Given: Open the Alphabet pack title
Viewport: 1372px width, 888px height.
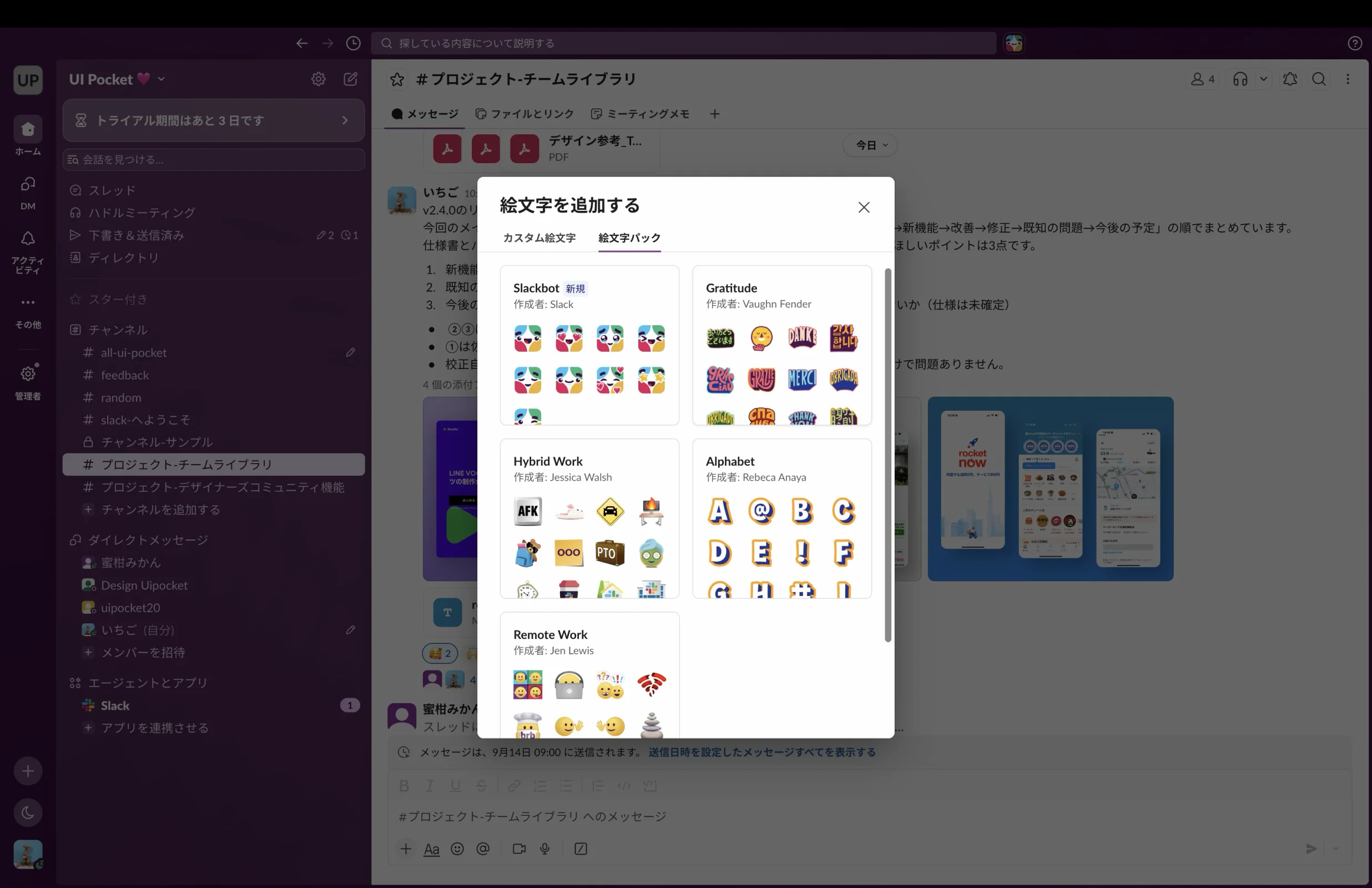Looking at the screenshot, I should 730,461.
